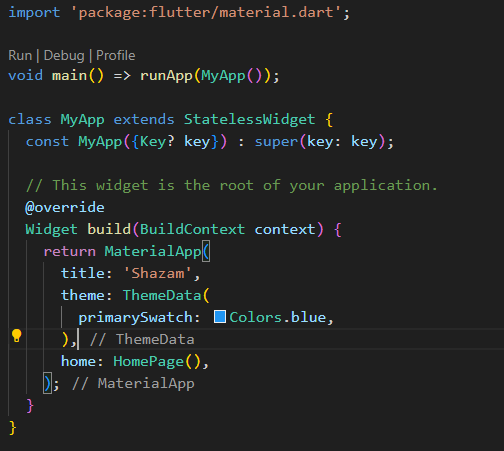
Task: Click the '// MaterialApp' closing label
Action: tap(133, 383)
